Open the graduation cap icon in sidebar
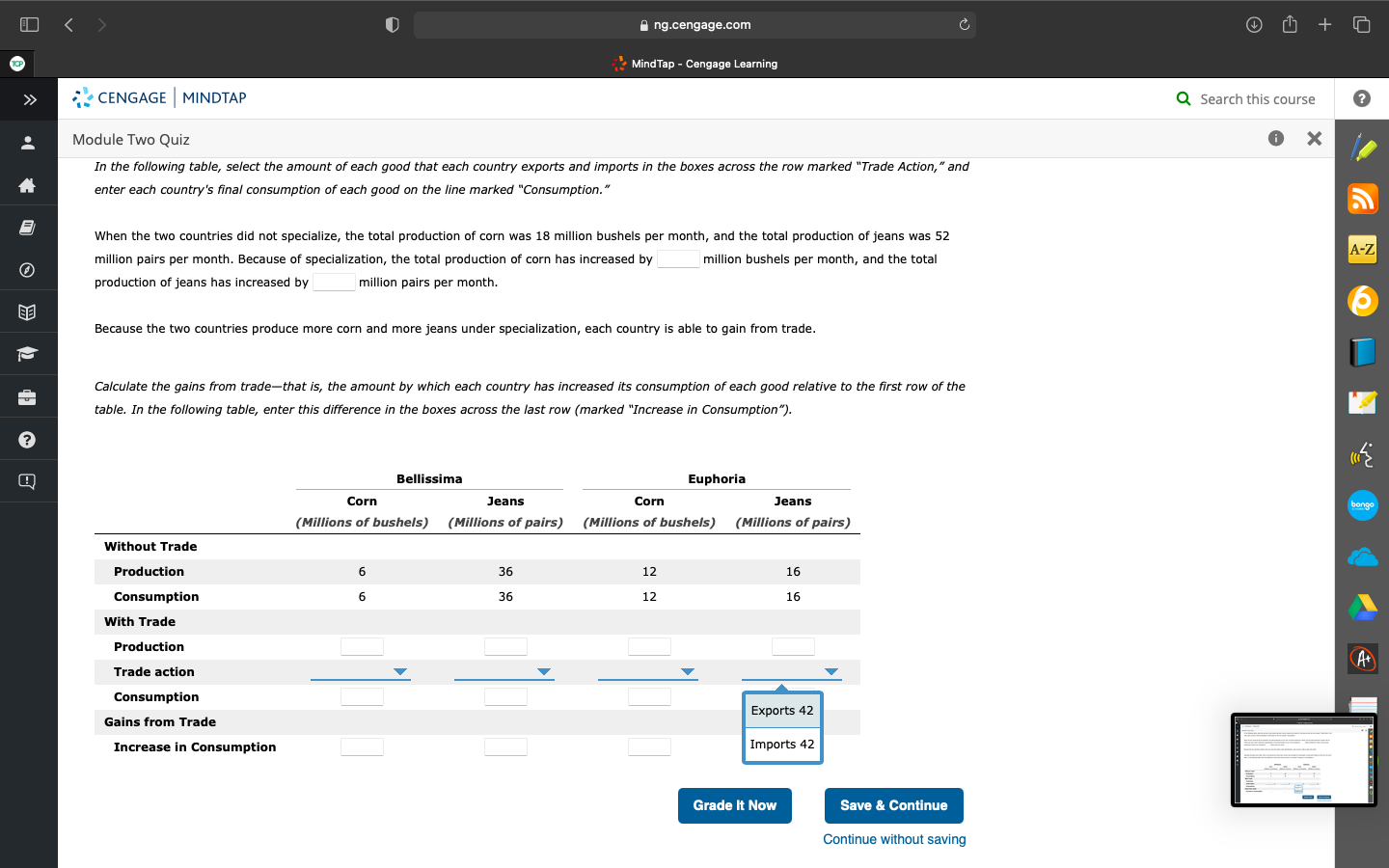Screen dimensions: 1389x868 pyautogui.click(x=27, y=354)
